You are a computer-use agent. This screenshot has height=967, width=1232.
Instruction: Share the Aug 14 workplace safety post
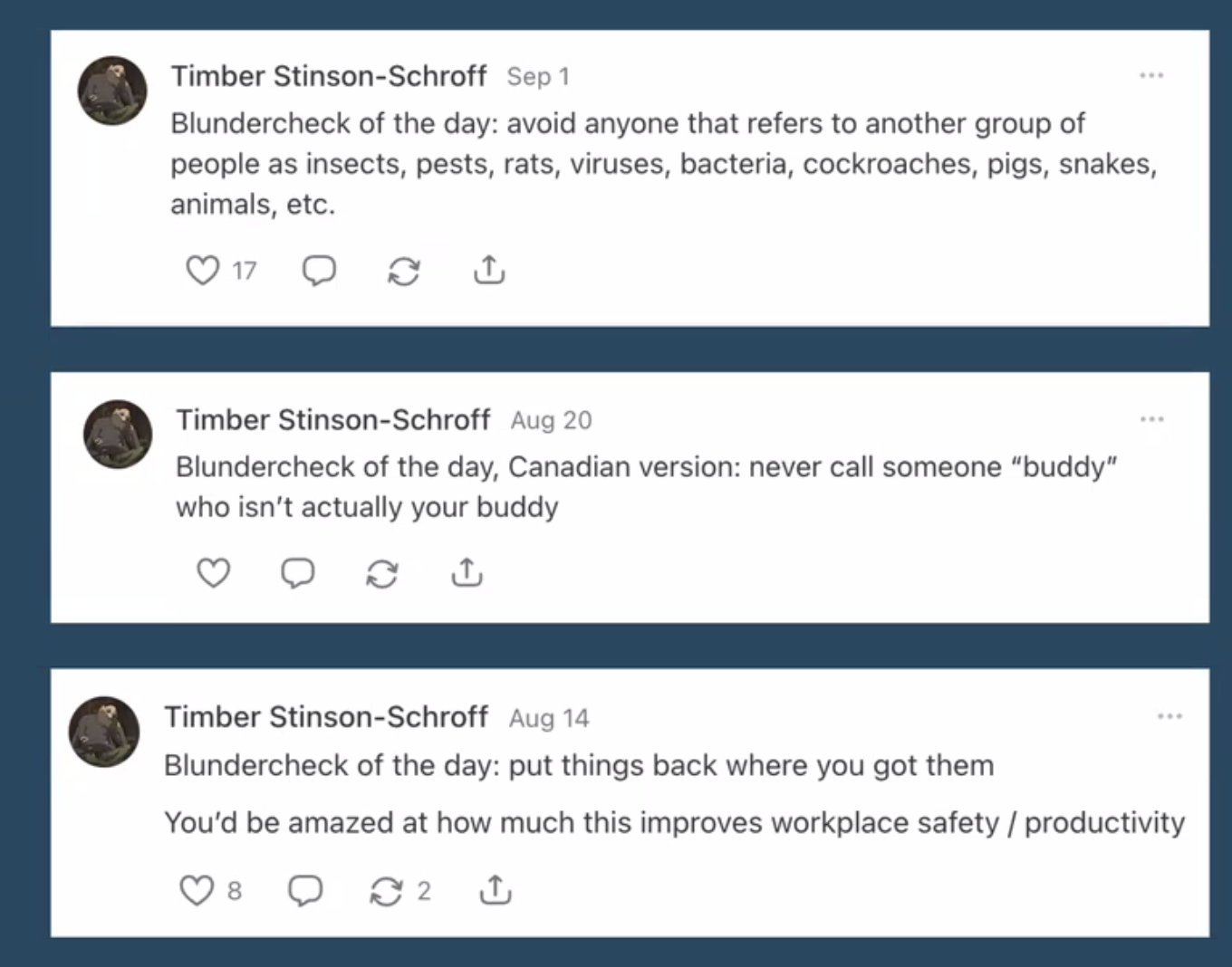tap(495, 890)
